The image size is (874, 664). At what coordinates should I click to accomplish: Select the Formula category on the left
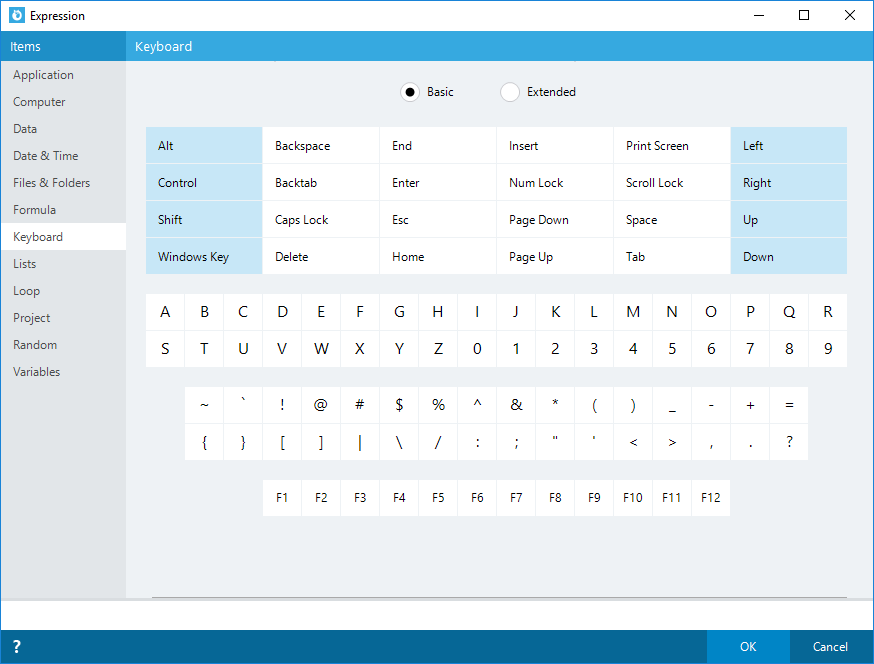tap(33, 209)
